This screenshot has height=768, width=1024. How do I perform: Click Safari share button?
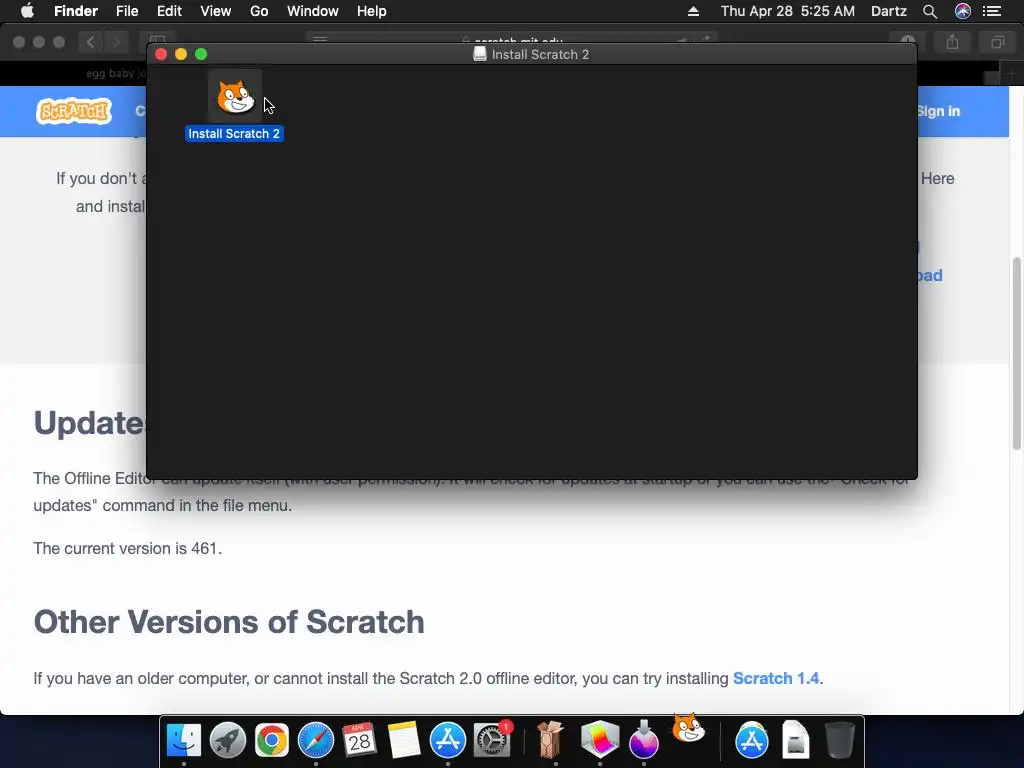click(x=953, y=42)
